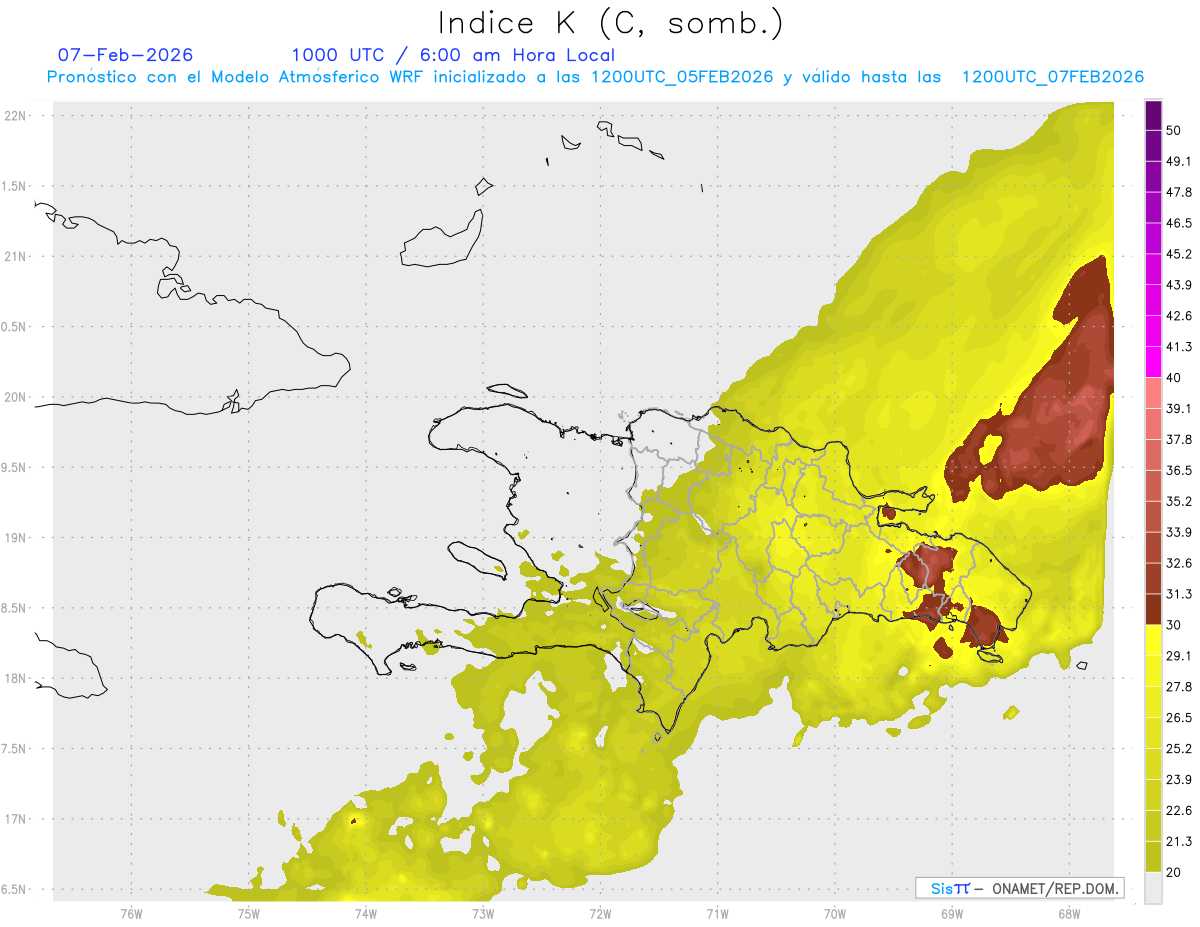Click the '37.8' colorbar value
1200x927 pixels.
pyautogui.click(x=1179, y=440)
